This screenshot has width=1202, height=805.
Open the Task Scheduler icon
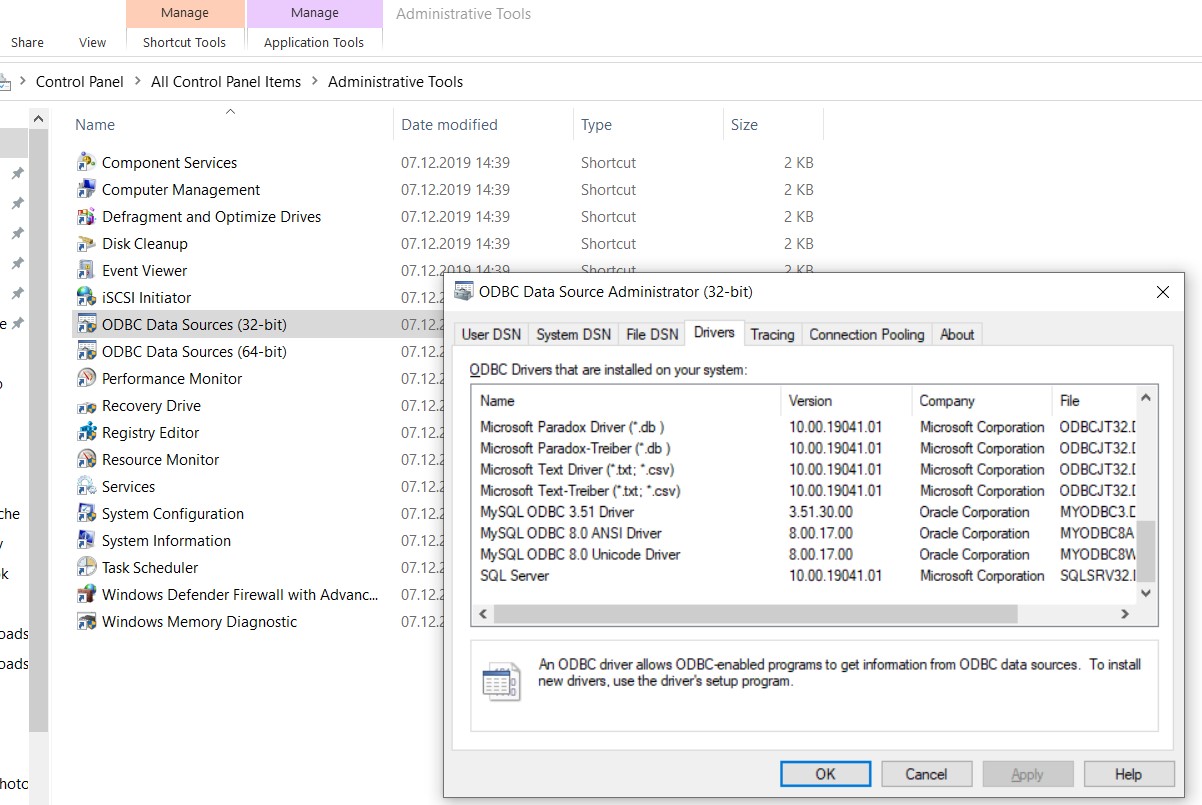[x=87, y=567]
